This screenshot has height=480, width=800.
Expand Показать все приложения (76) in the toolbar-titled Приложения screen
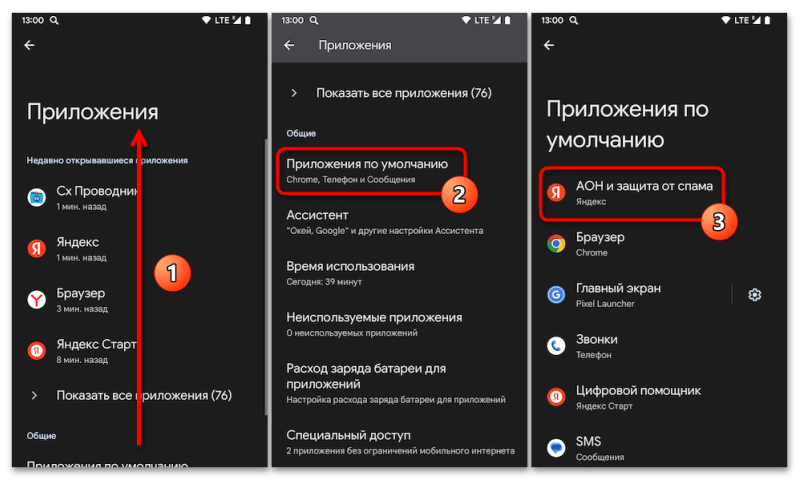[x=399, y=93]
